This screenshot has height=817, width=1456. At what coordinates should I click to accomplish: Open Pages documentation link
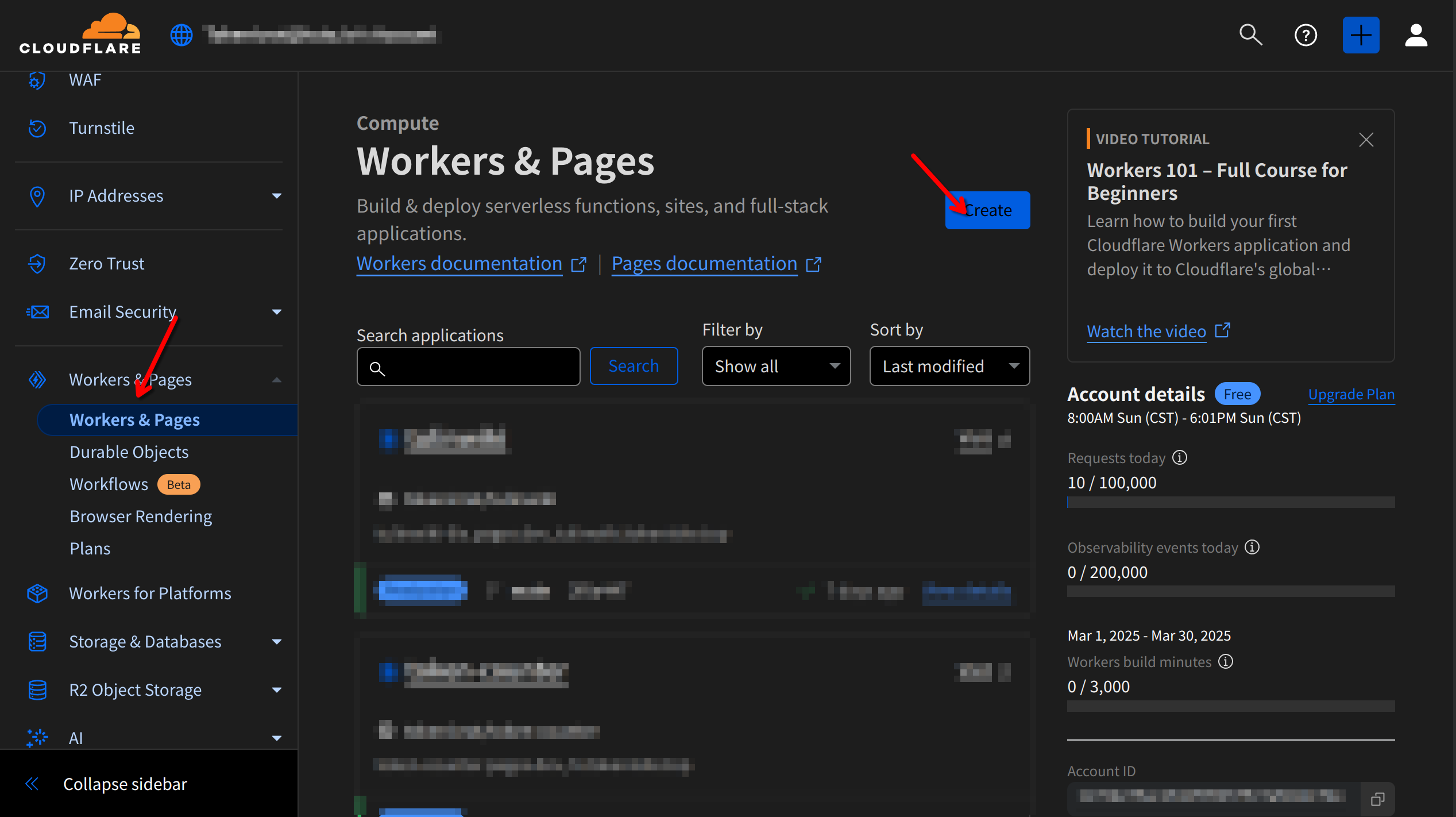(705, 264)
